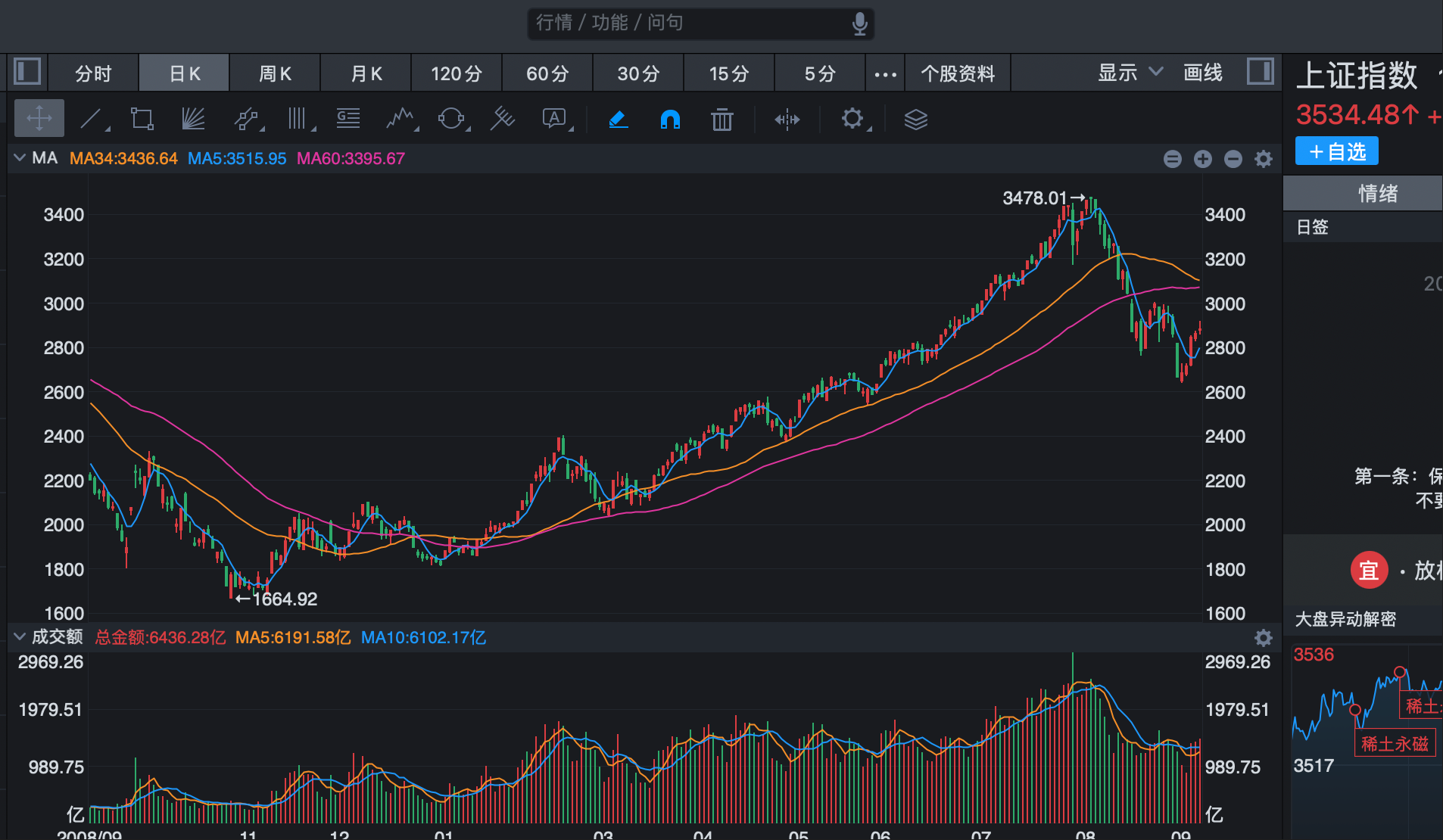Viewport: 1443px width, 840px height.
Task: Click the microphone voice search icon
Action: (x=859, y=23)
